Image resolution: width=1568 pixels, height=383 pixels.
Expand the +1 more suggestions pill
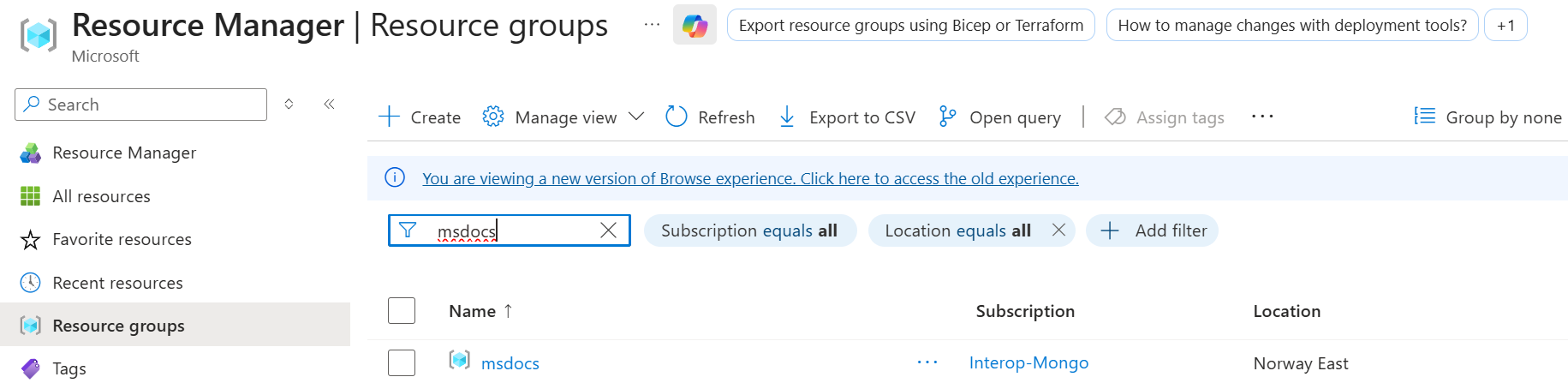[x=1505, y=26]
